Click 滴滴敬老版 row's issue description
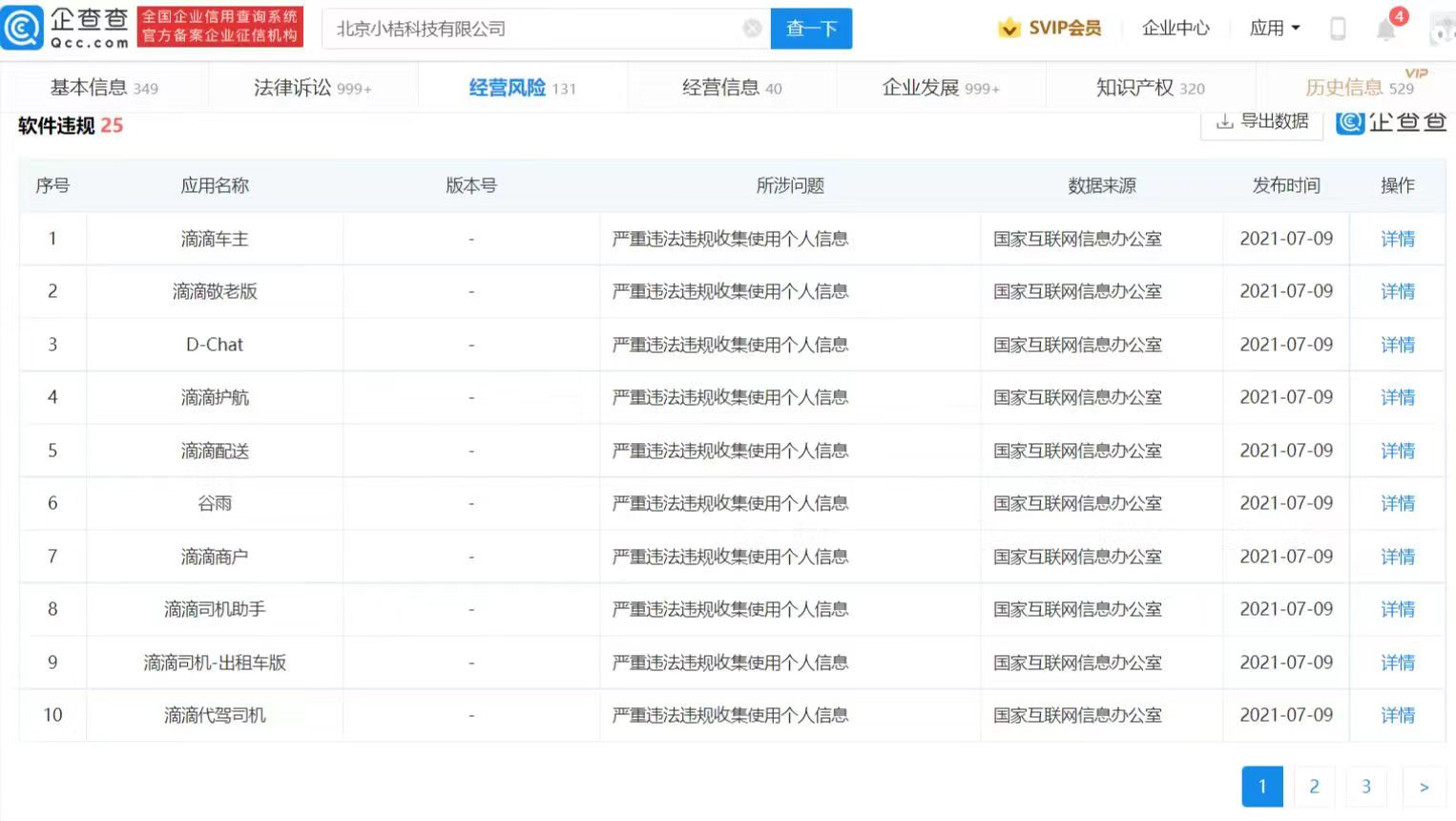Screen dimensions: 1456x821 [x=730, y=291]
